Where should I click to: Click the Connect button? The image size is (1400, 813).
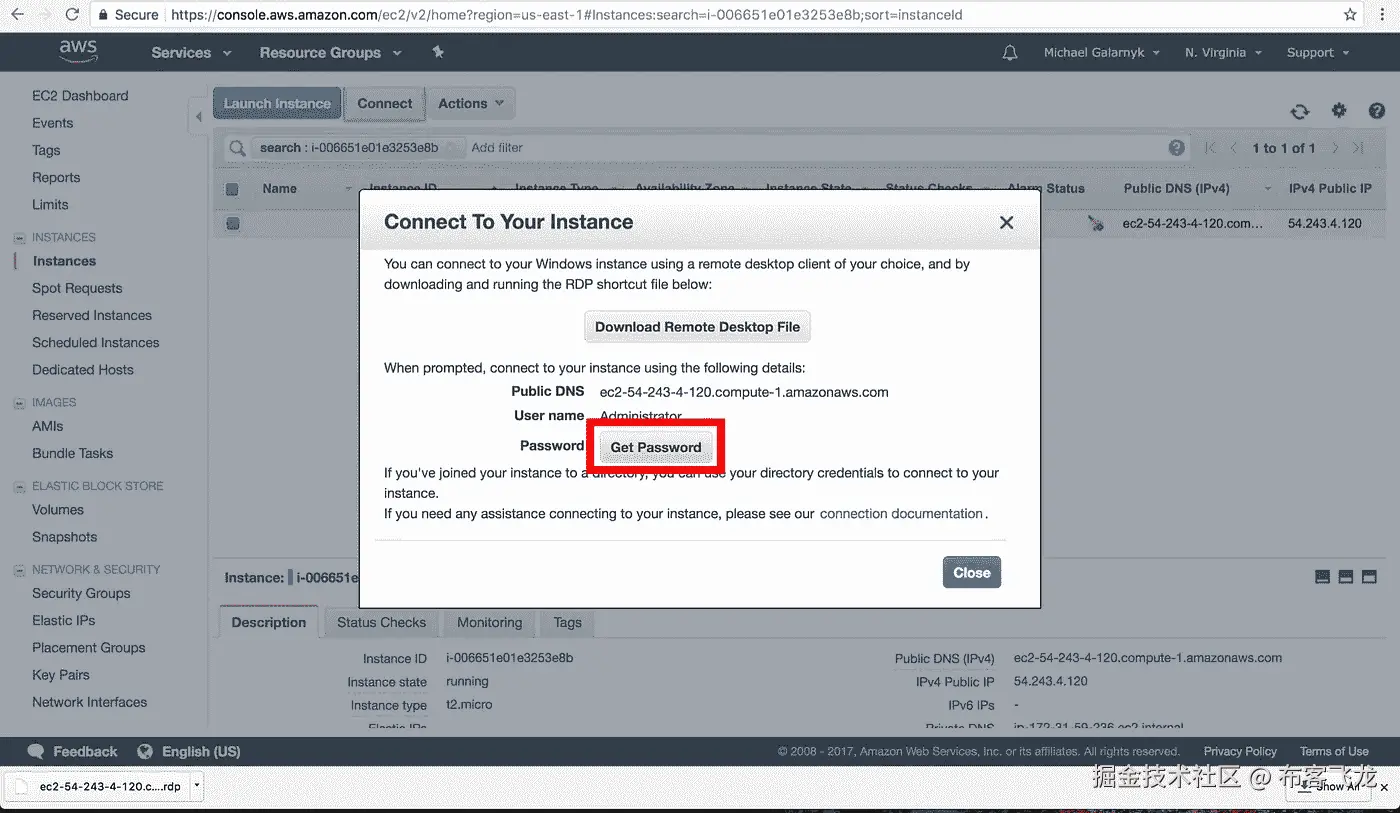click(385, 103)
